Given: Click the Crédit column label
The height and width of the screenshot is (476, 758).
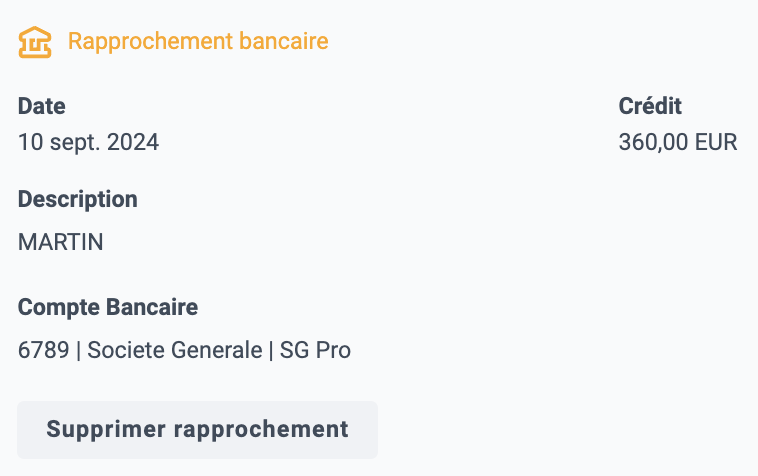Looking at the screenshot, I should coord(650,106).
